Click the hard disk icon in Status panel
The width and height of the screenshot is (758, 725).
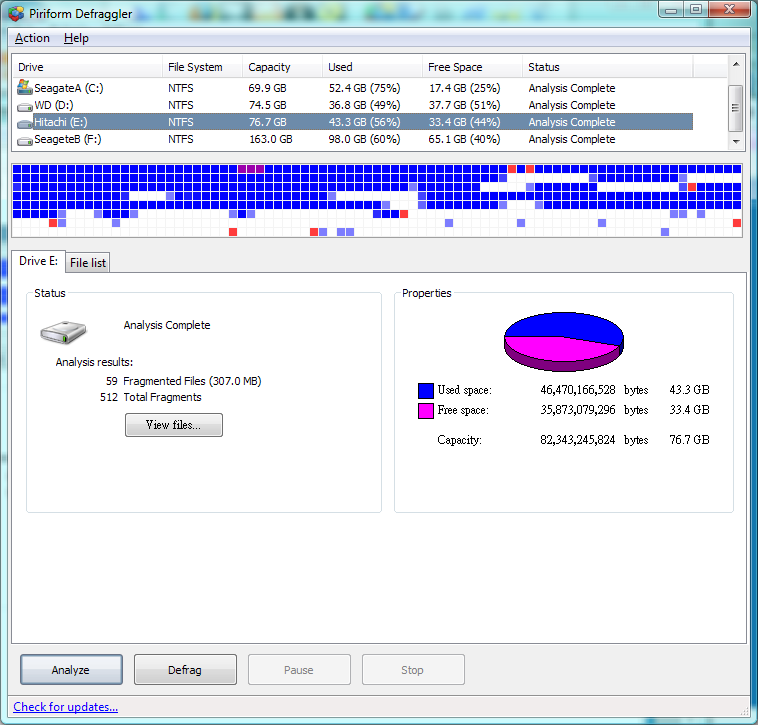63,333
